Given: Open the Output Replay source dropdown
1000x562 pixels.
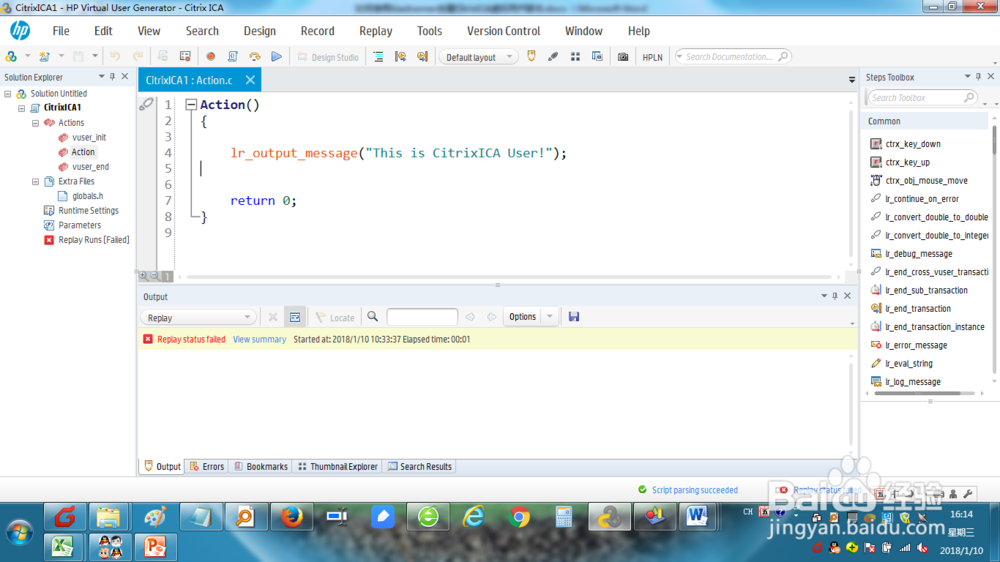Looking at the screenshot, I should (198, 318).
